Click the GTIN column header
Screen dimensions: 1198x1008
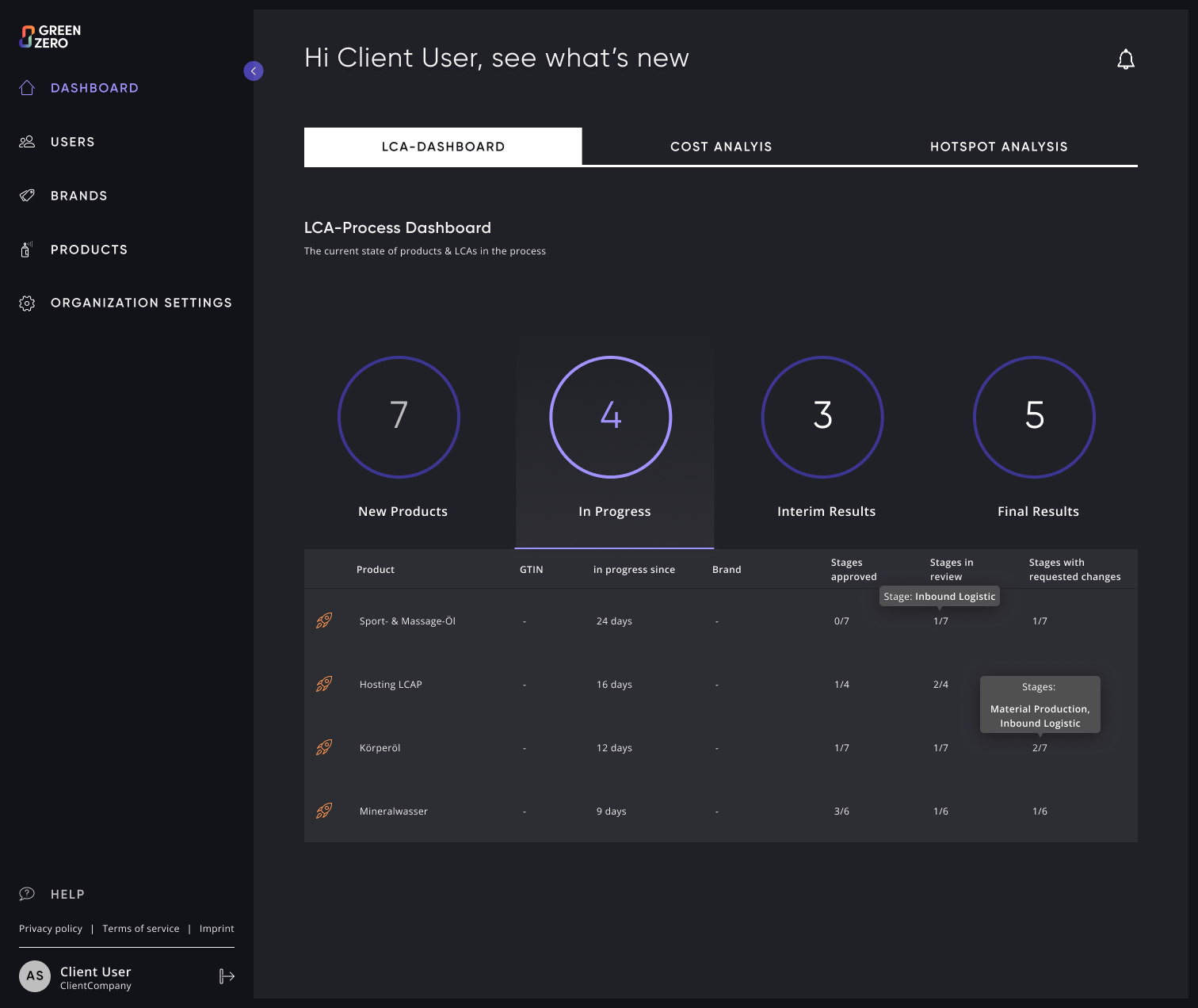click(532, 570)
